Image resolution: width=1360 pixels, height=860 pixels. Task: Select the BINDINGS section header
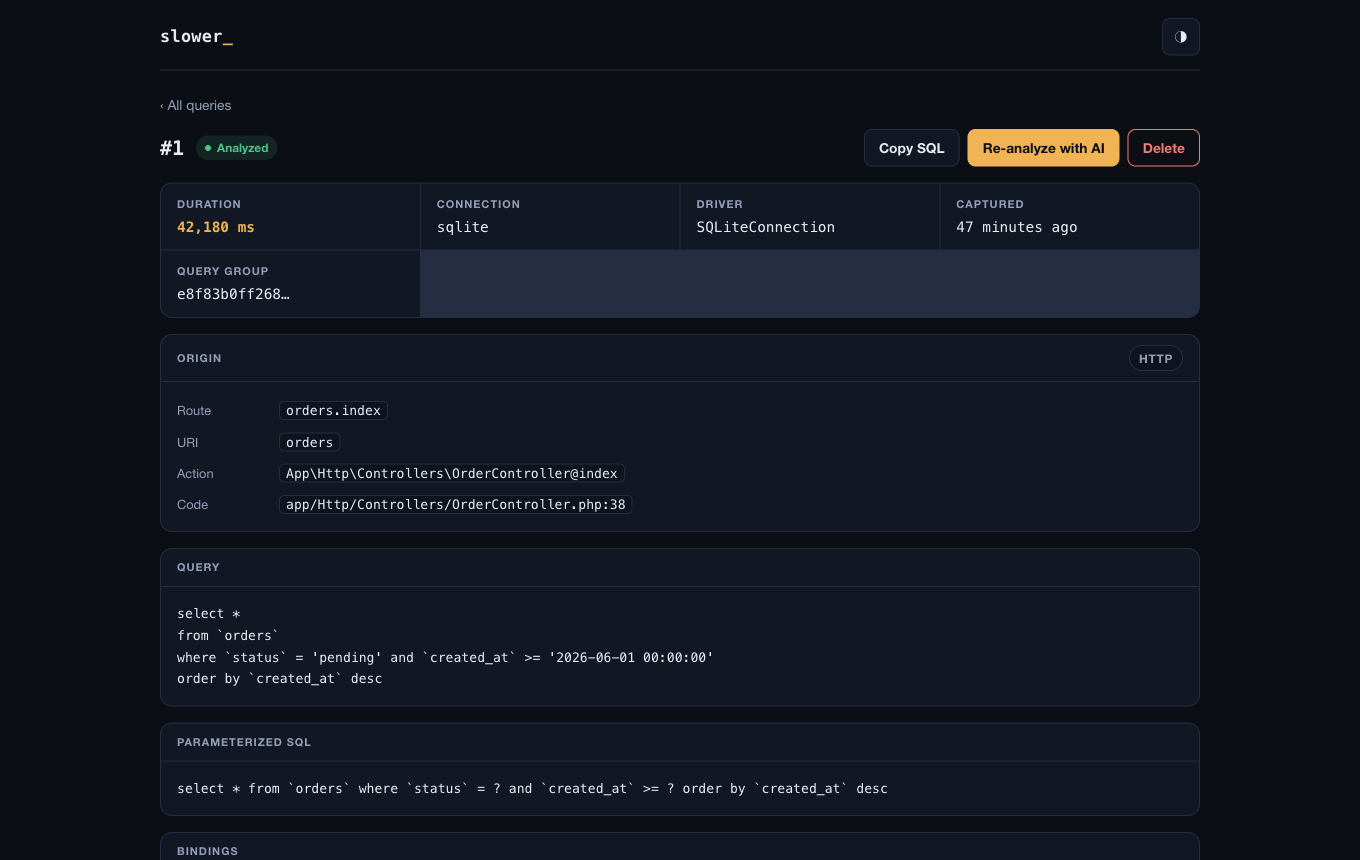(x=207, y=851)
